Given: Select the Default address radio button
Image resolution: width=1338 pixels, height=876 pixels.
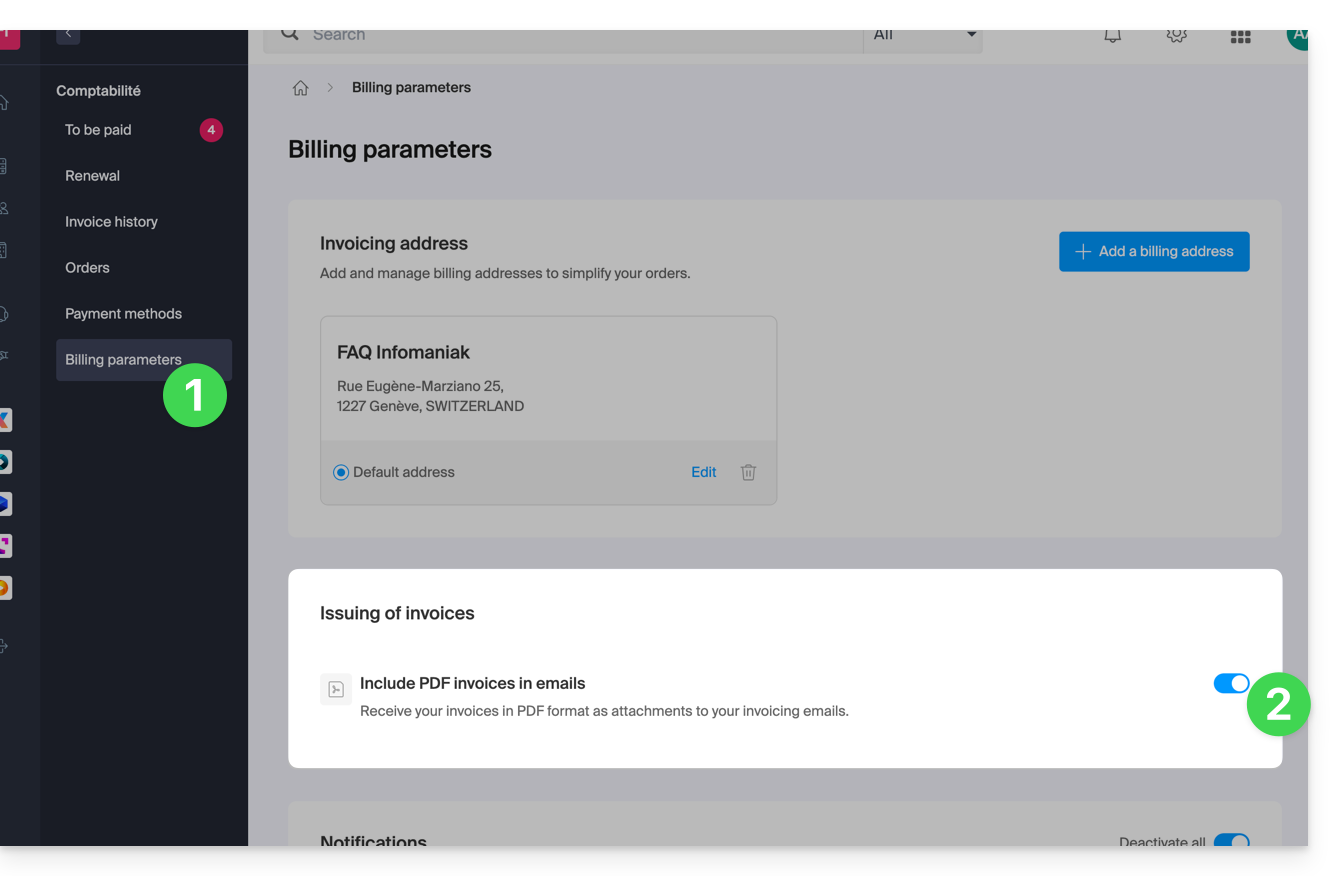Looking at the screenshot, I should [341, 472].
